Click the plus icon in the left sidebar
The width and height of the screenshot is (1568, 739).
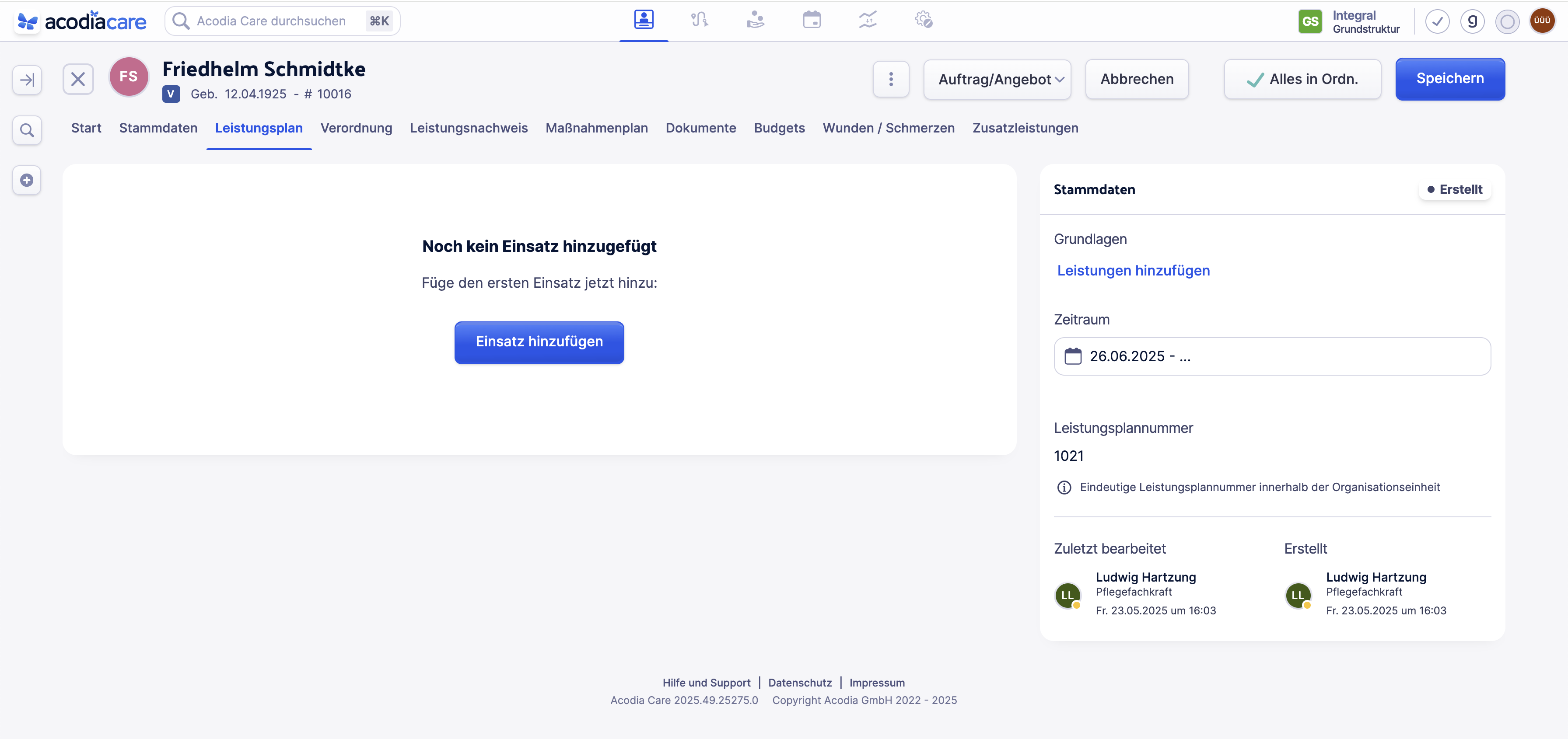click(26, 180)
